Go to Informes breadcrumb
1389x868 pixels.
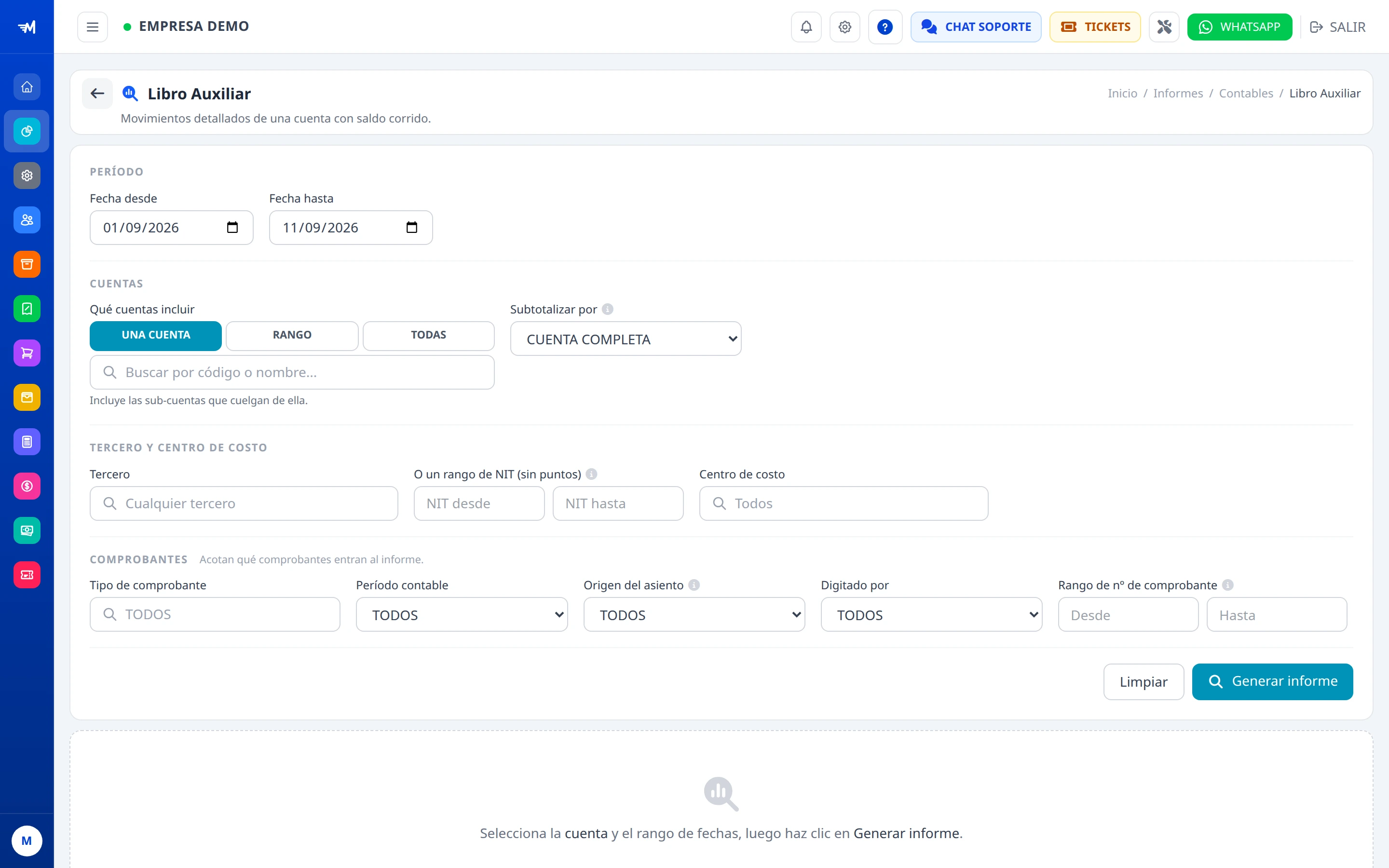[1178, 94]
